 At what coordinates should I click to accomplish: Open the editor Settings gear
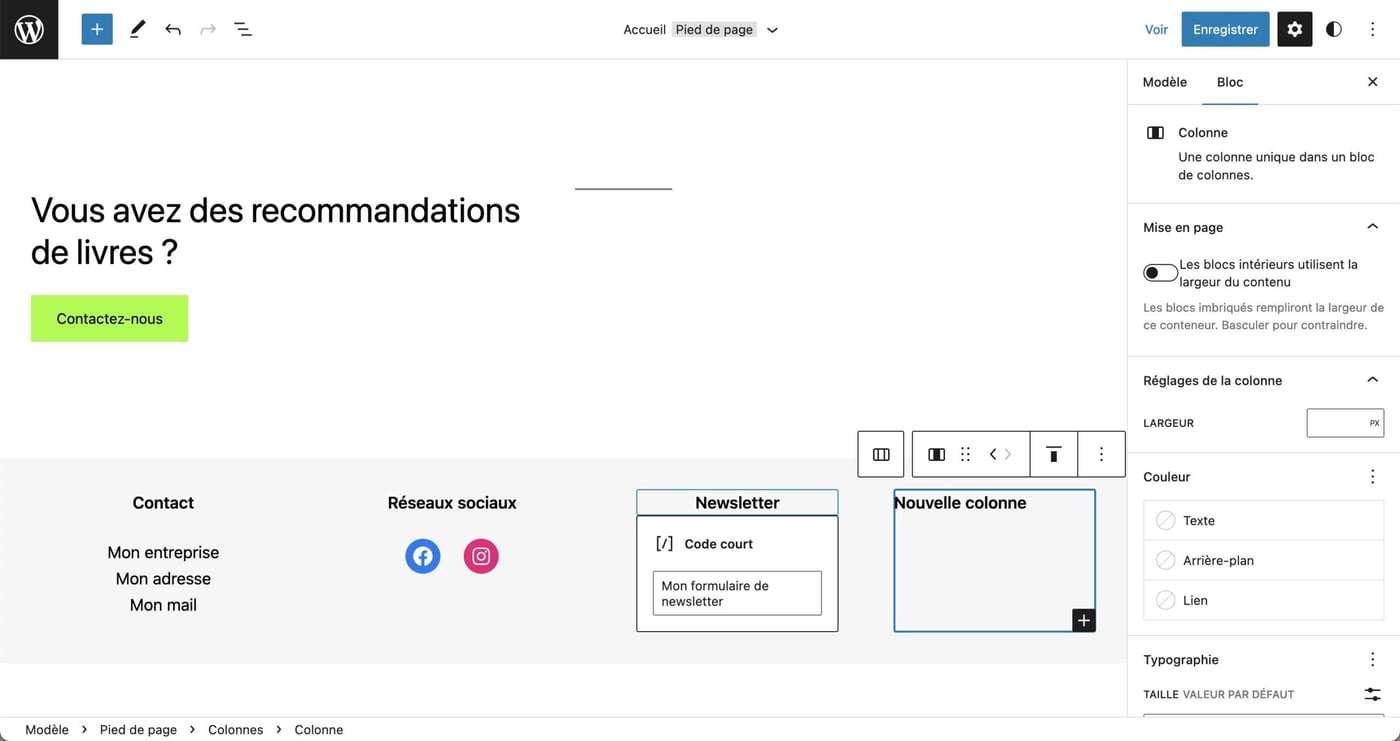[x=1294, y=29]
